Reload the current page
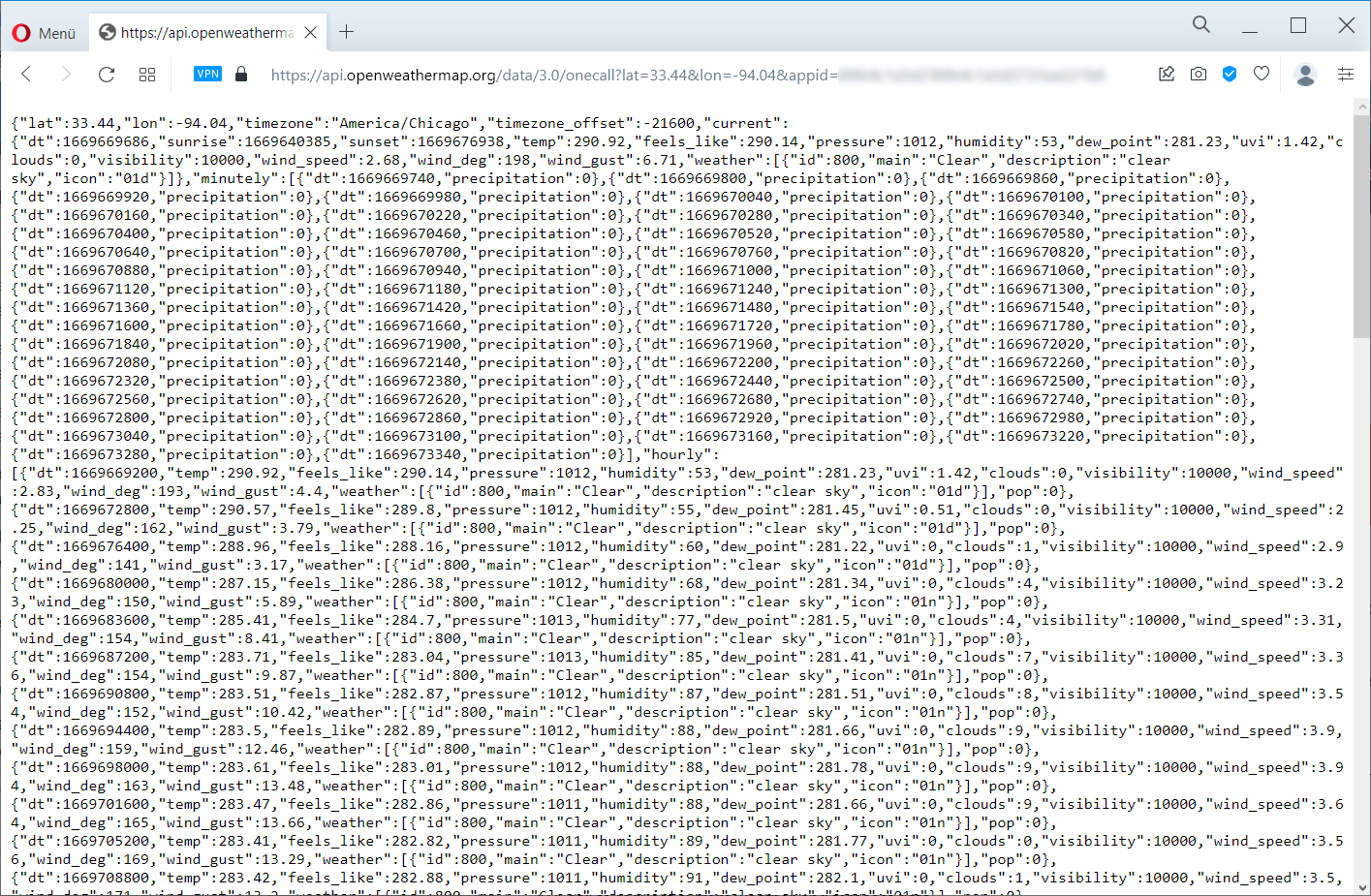Viewport: 1371px width, 896px height. click(x=107, y=75)
